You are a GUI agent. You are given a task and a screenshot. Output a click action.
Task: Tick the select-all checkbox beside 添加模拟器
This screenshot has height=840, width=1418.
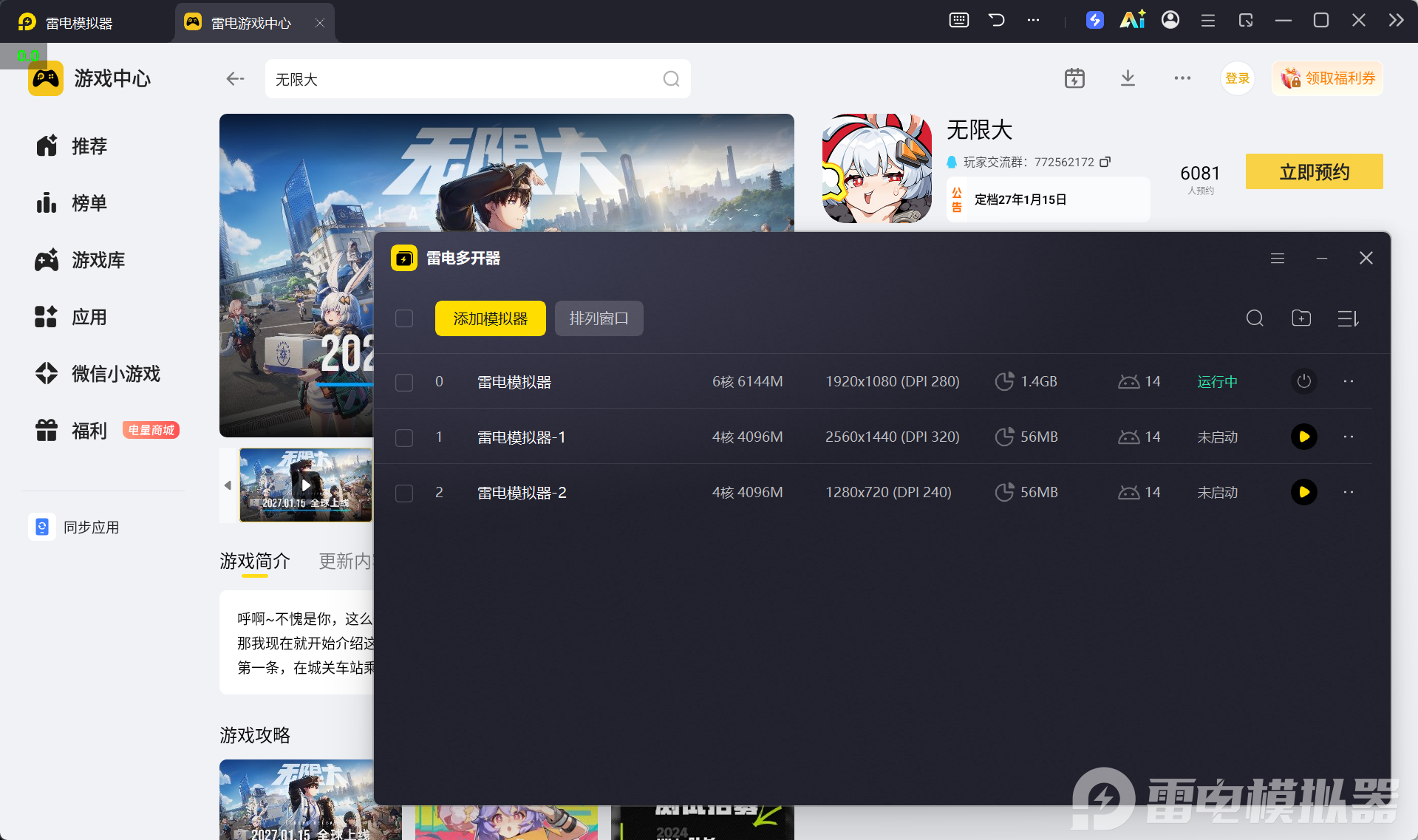pyautogui.click(x=404, y=318)
